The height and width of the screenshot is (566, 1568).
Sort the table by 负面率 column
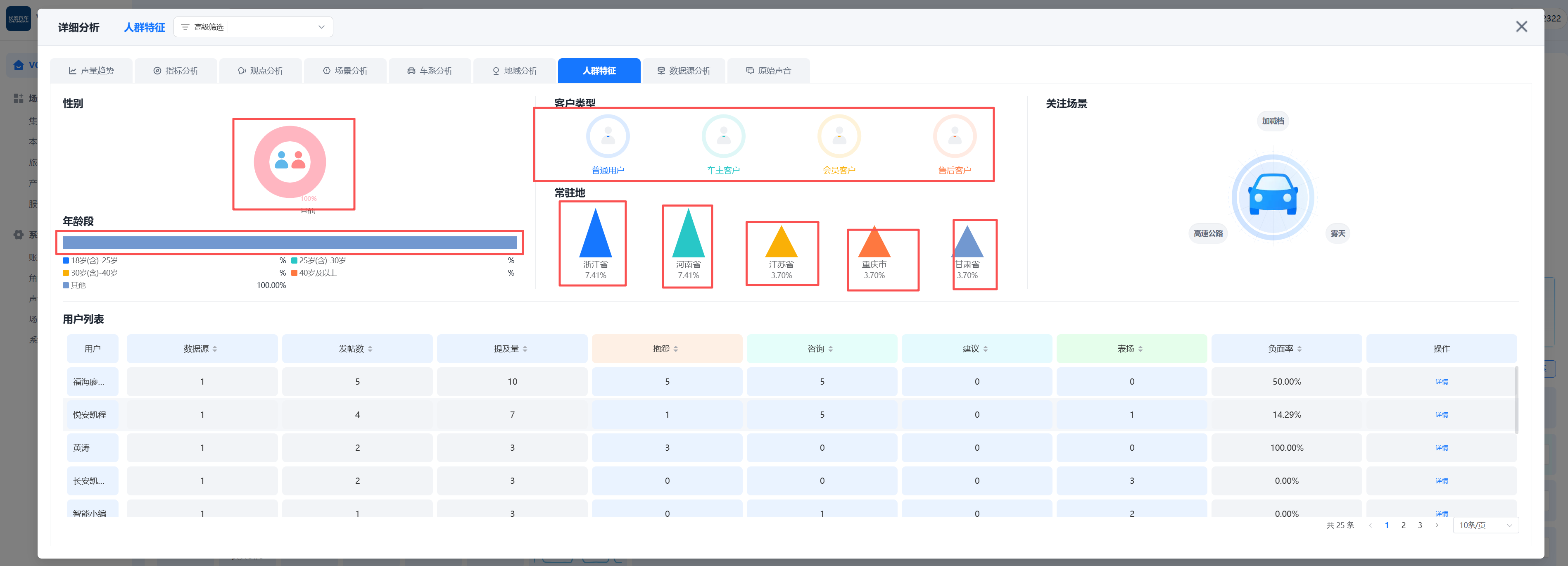[x=1285, y=349]
